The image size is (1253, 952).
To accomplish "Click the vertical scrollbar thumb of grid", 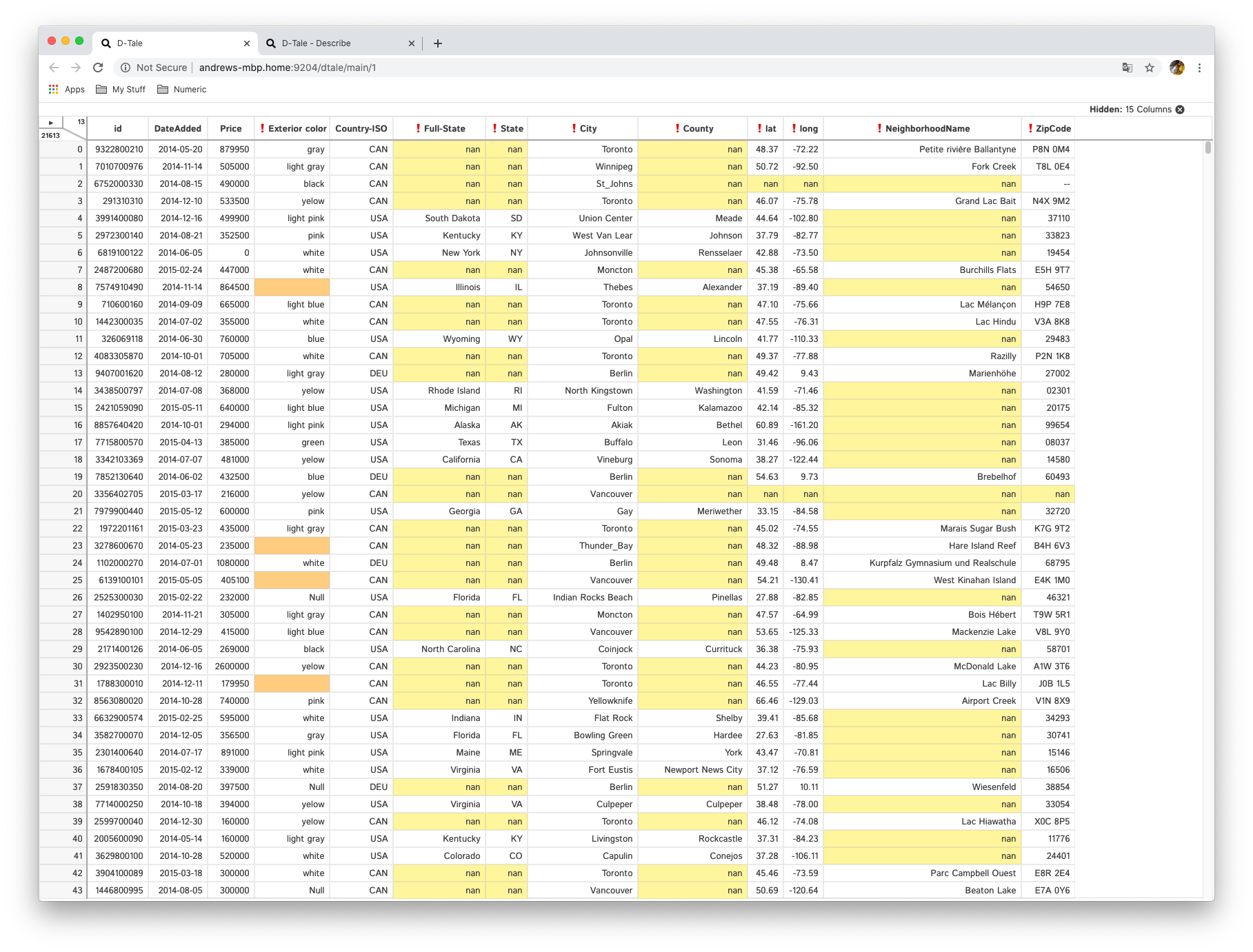I will pos(1207,148).
